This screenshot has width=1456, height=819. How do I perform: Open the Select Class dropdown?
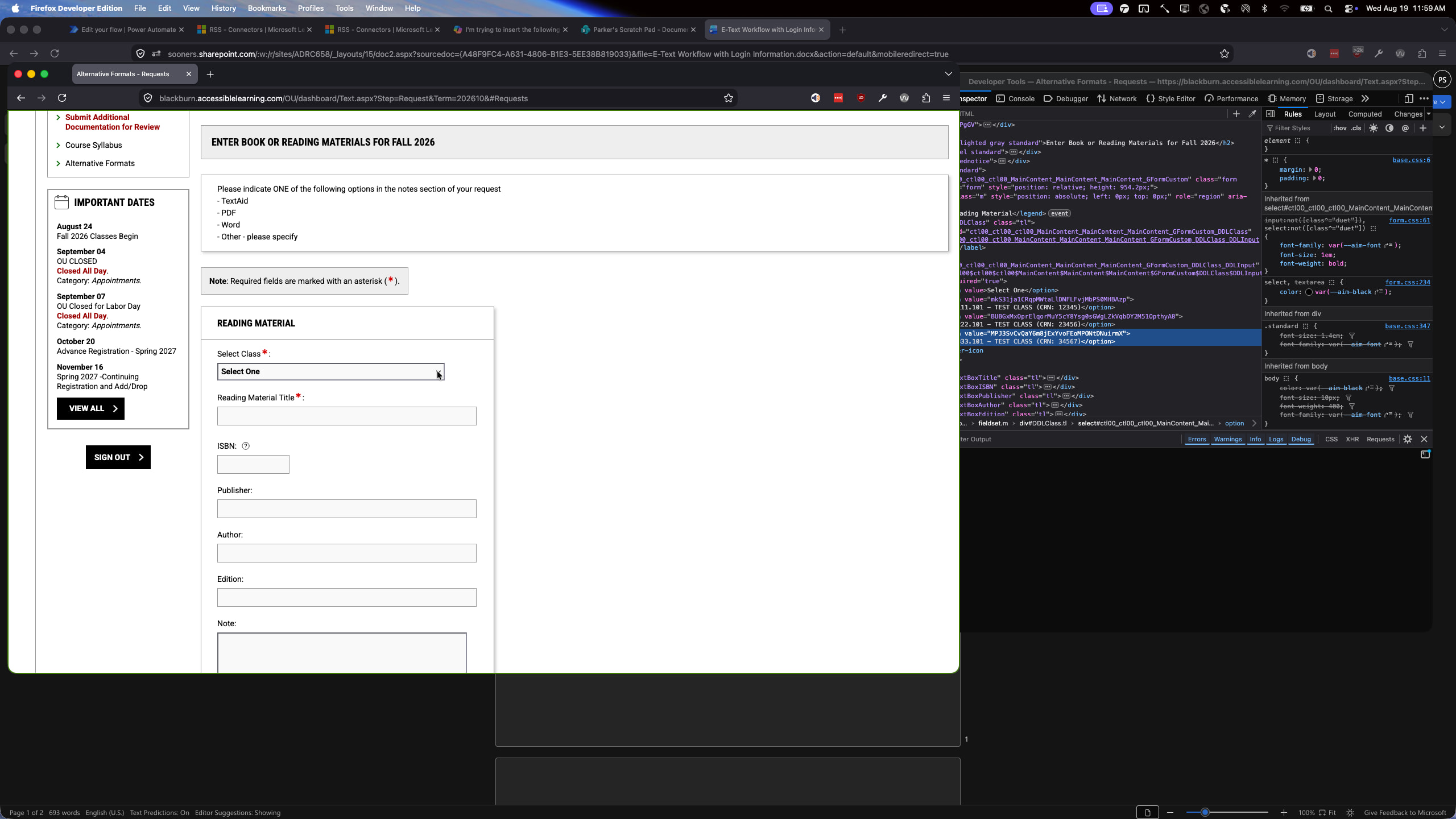pyautogui.click(x=330, y=371)
